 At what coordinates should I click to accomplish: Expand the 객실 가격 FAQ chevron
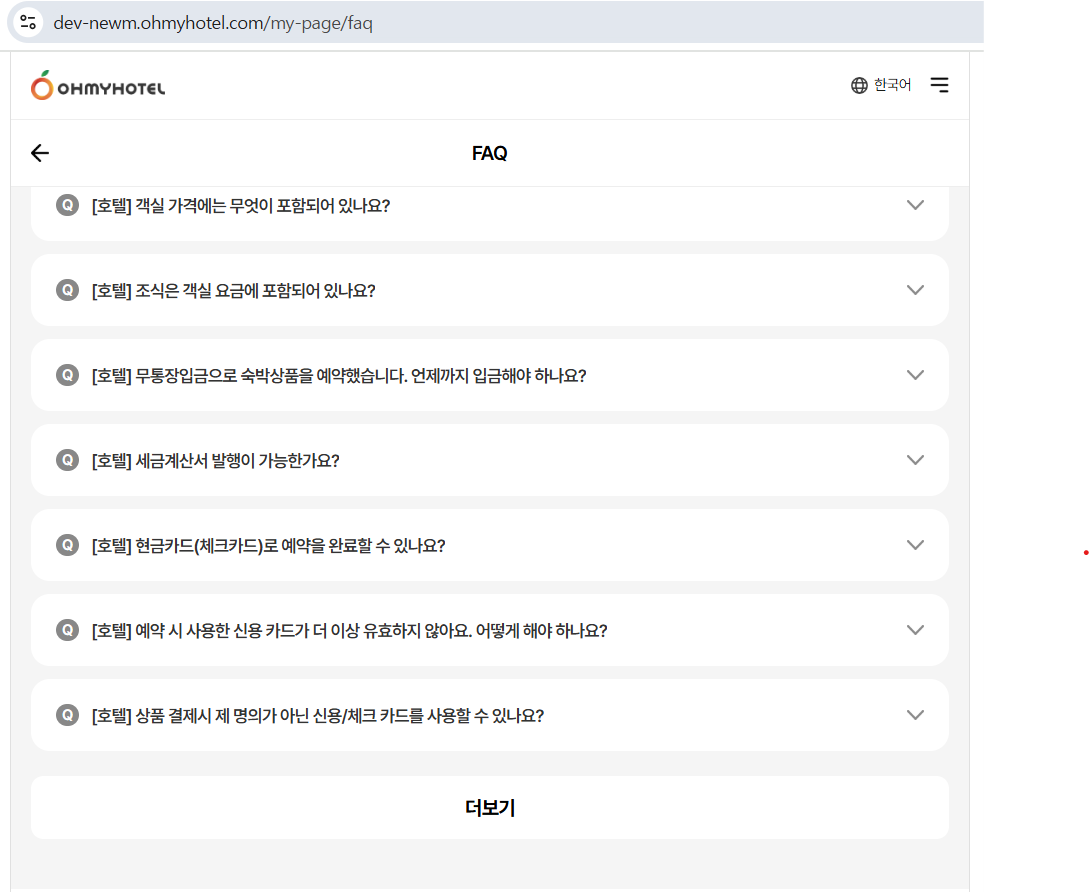[914, 205]
